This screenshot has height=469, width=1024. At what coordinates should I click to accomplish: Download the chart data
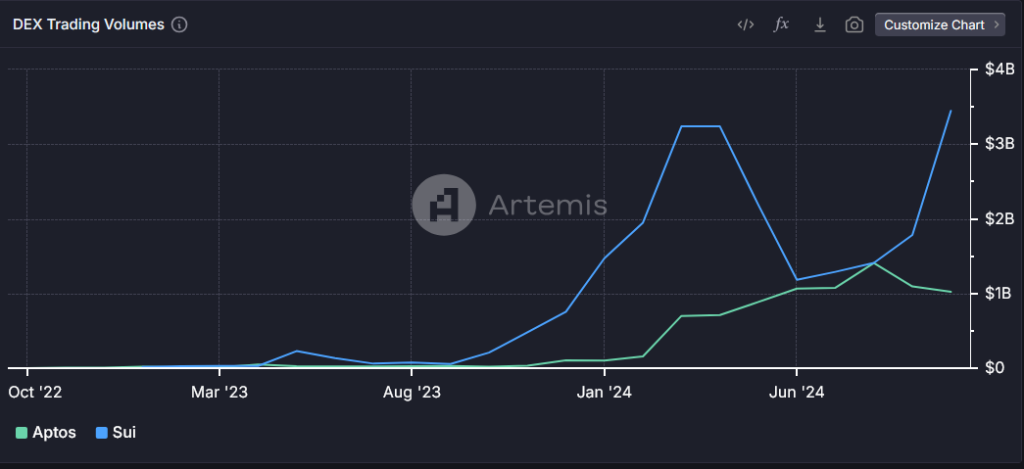pos(820,25)
